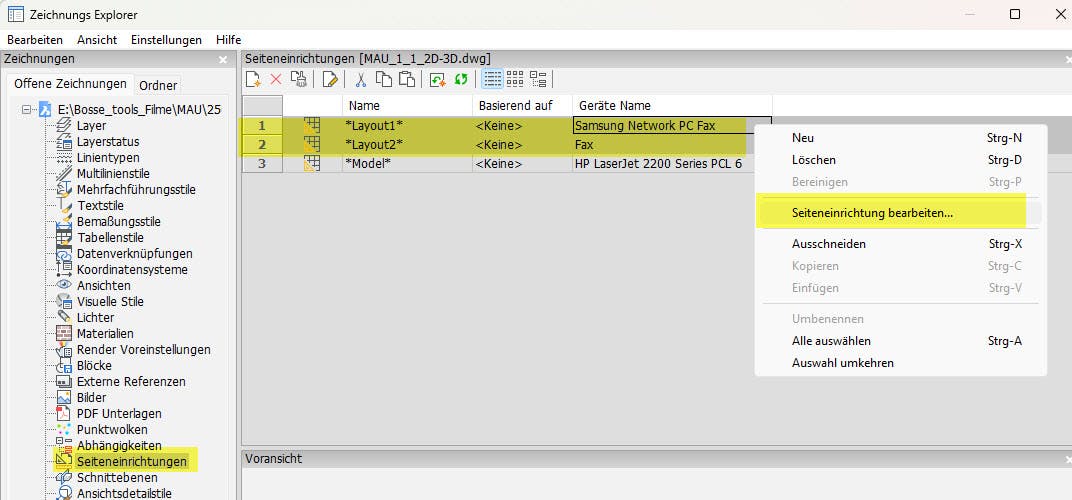Click the Layout1 page setup row icon
The width and height of the screenshot is (1072, 500).
coord(312,125)
